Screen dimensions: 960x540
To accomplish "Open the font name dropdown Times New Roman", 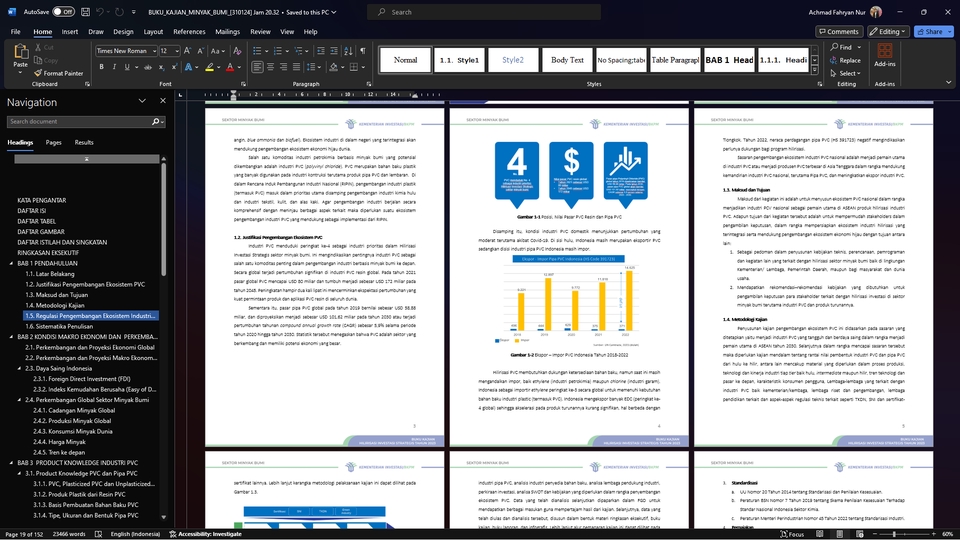I will coord(154,51).
